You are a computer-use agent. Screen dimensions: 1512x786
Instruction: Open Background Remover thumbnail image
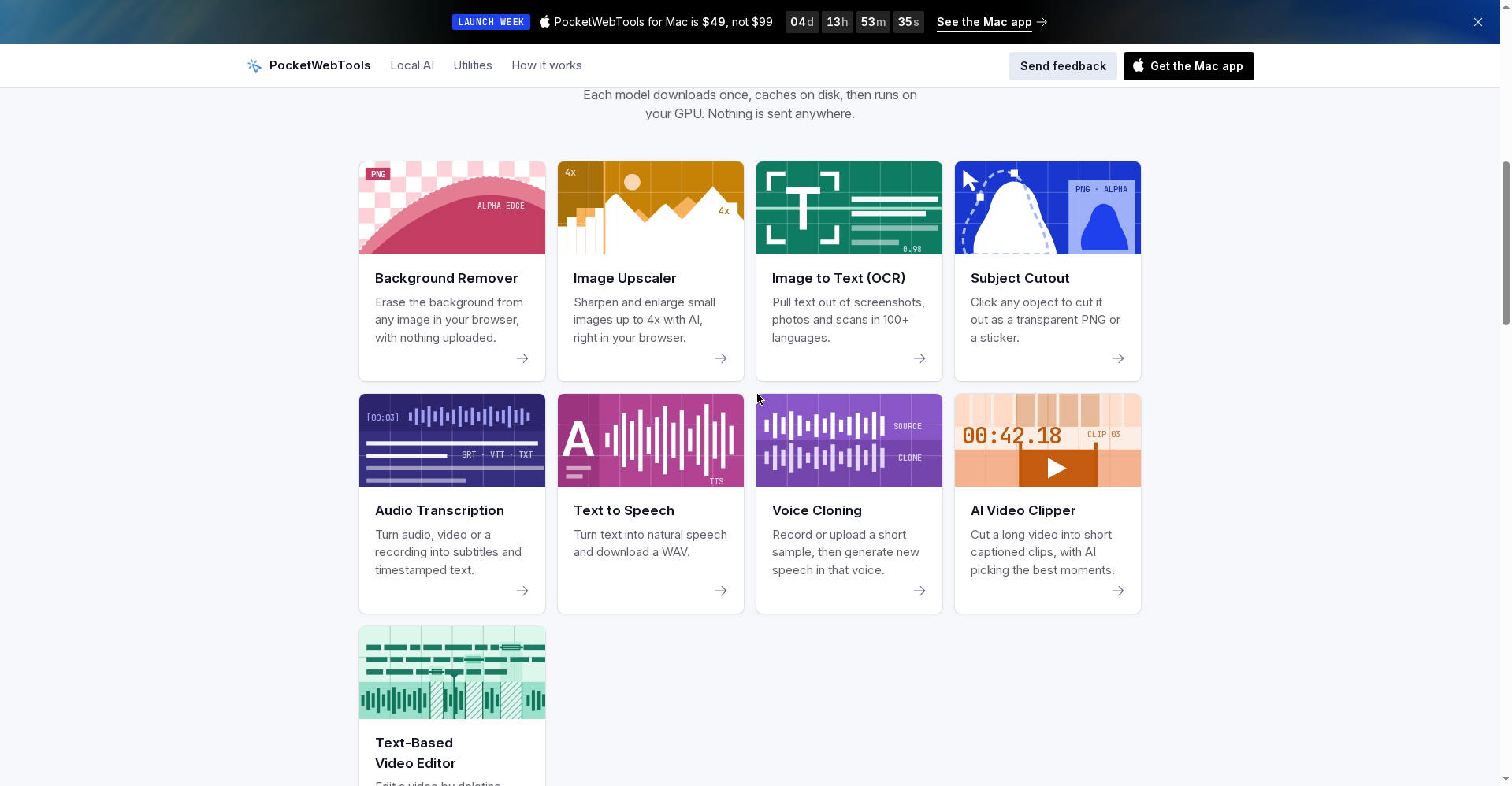(x=452, y=208)
